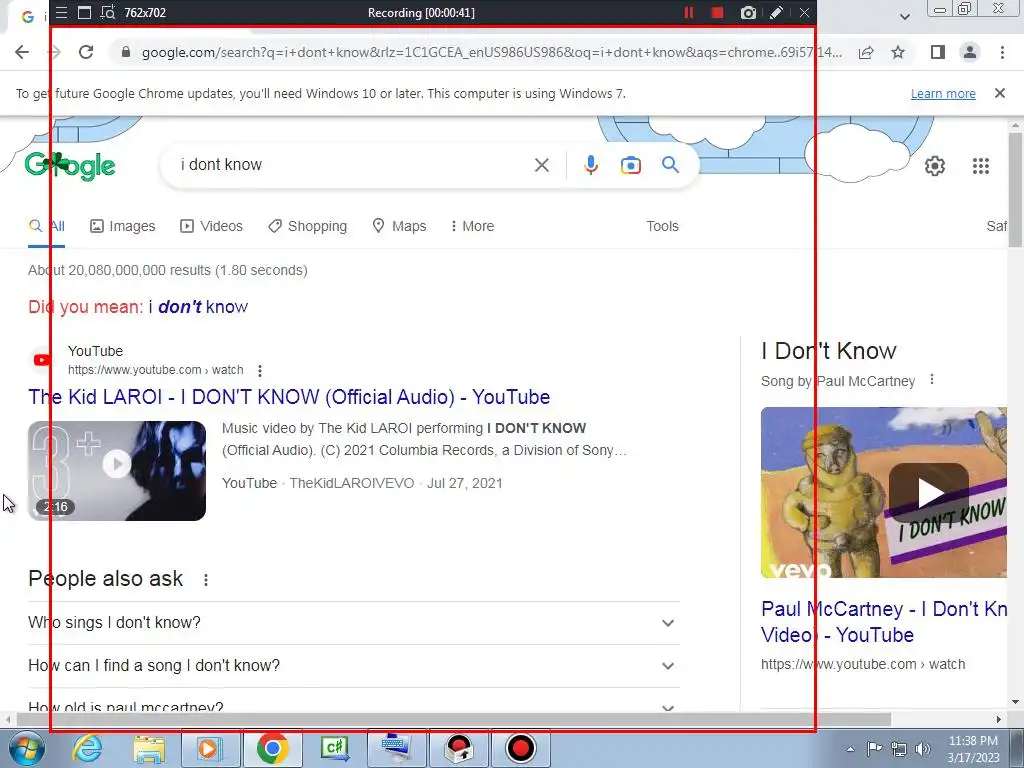The height and width of the screenshot is (768, 1024).
Task: Open the keyboard monitor app in taskbar
Action: pos(396,748)
